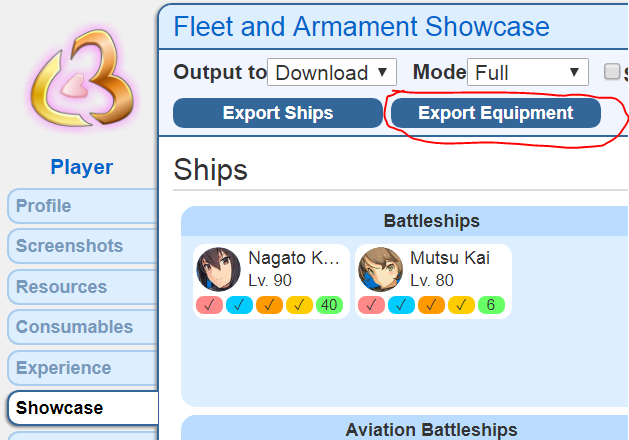Image resolution: width=629 pixels, height=440 pixels.
Task: Click the Export Ships button
Action: (x=278, y=113)
